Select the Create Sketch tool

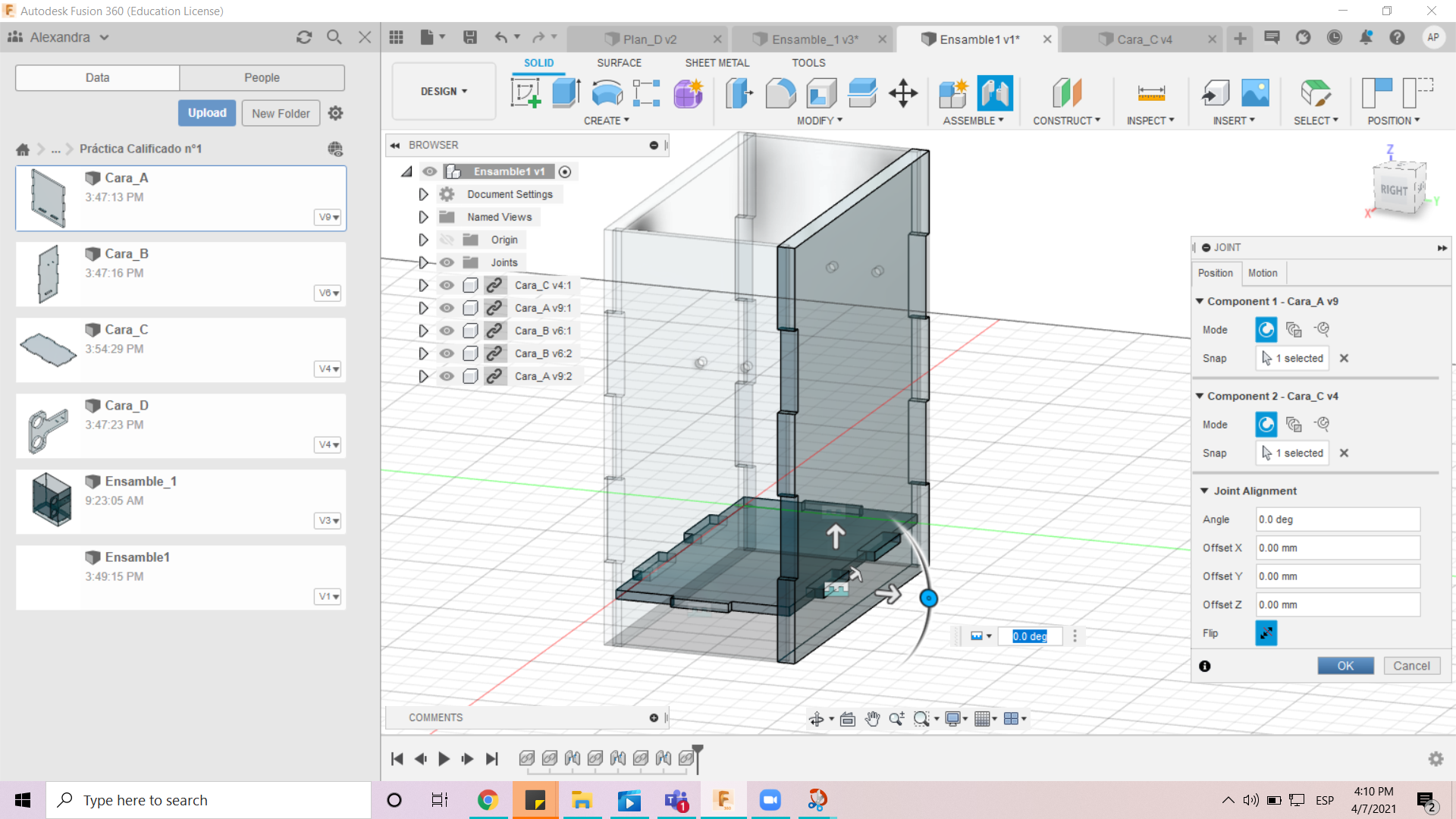pyautogui.click(x=526, y=93)
